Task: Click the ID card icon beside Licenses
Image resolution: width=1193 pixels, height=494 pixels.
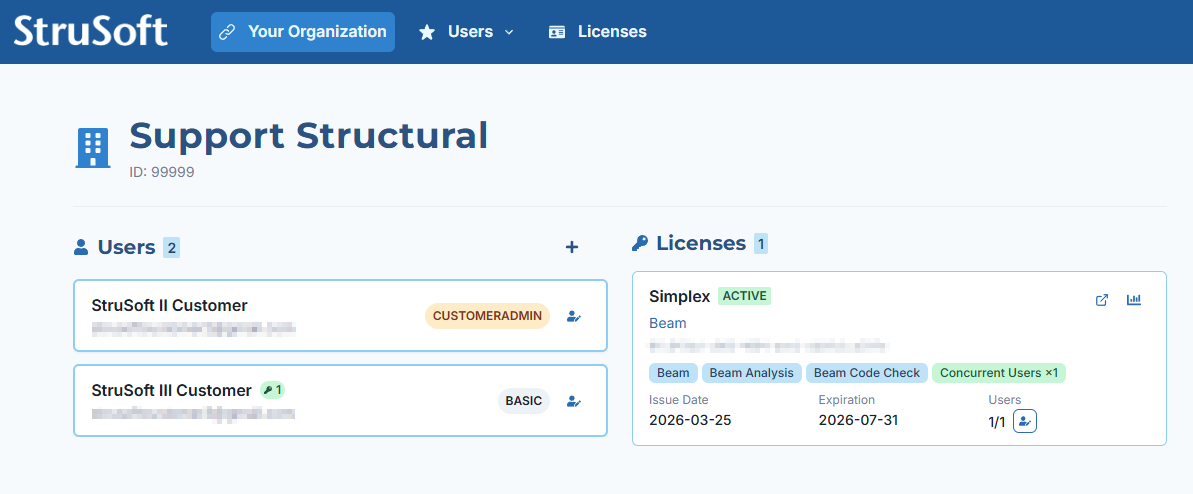Action: click(557, 32)
